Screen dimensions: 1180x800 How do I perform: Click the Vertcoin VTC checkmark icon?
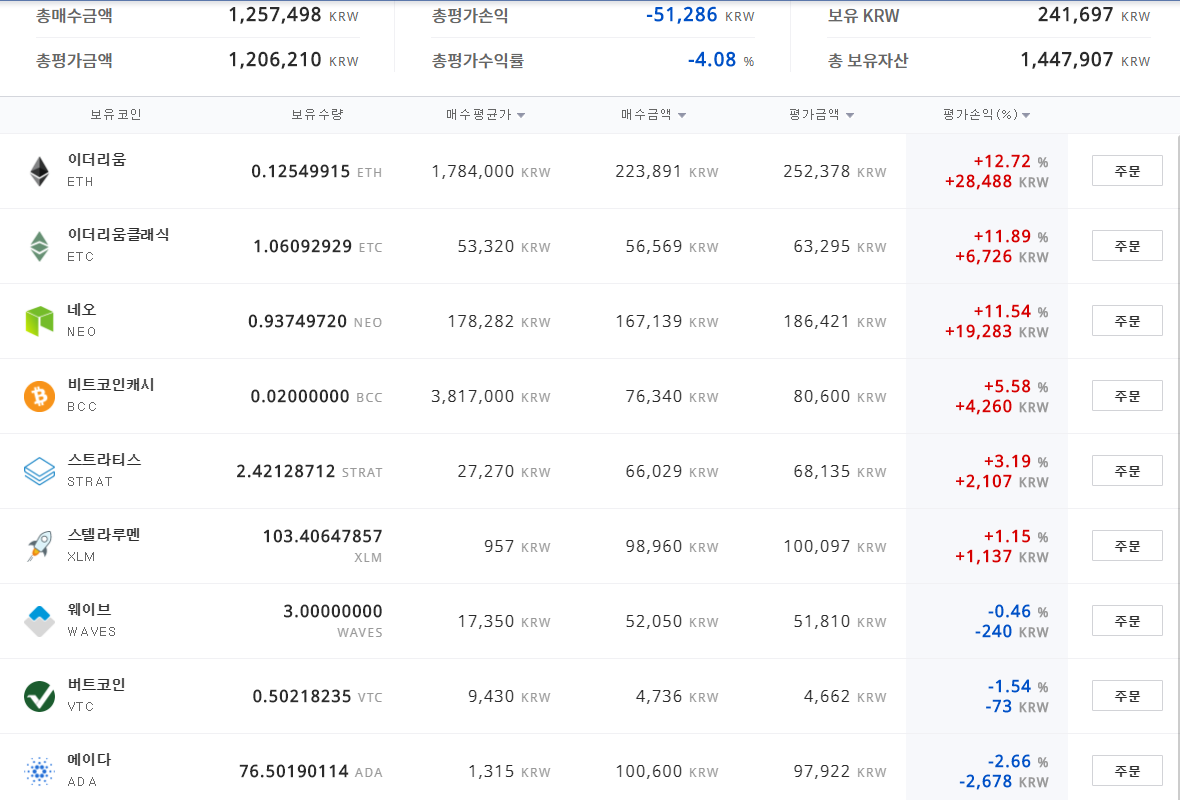(39, 696)
